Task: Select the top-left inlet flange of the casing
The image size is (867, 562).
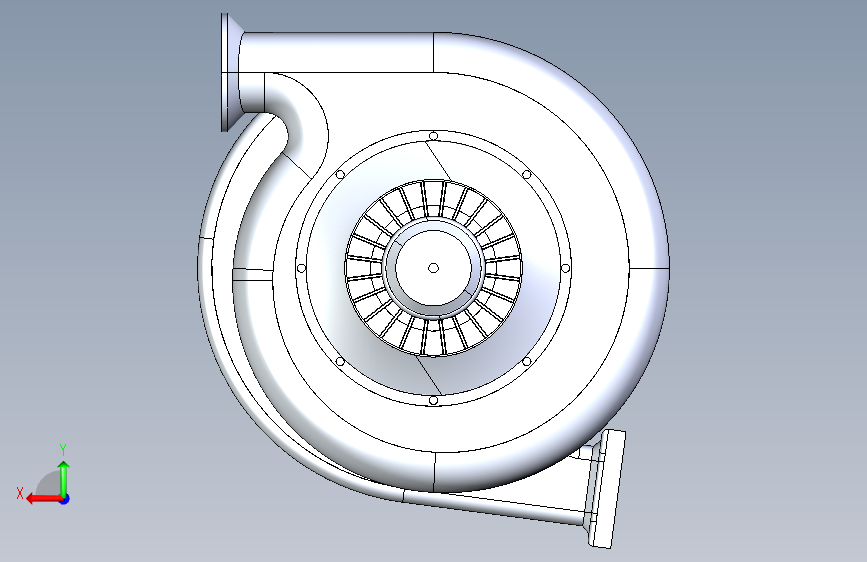Action: 226,72
